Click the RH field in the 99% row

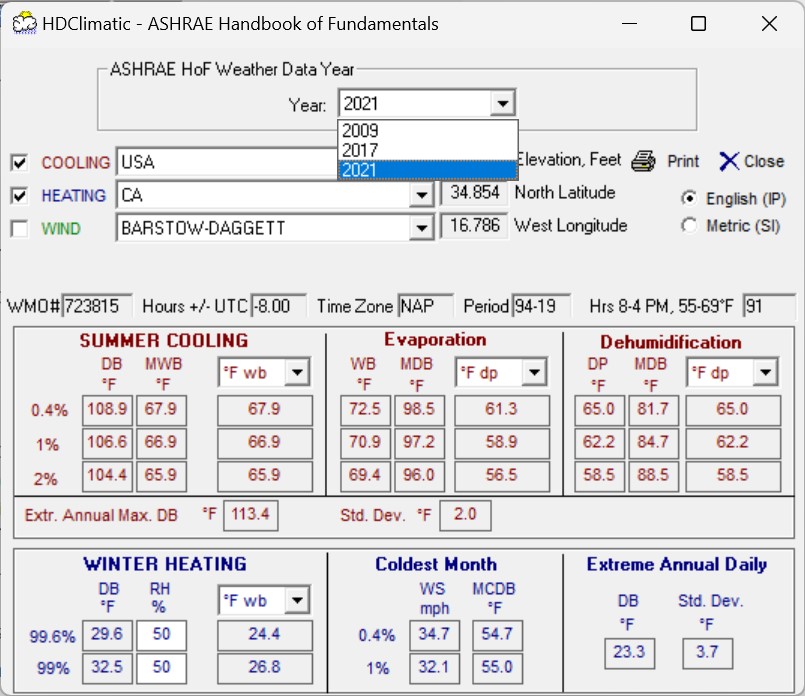161,667
